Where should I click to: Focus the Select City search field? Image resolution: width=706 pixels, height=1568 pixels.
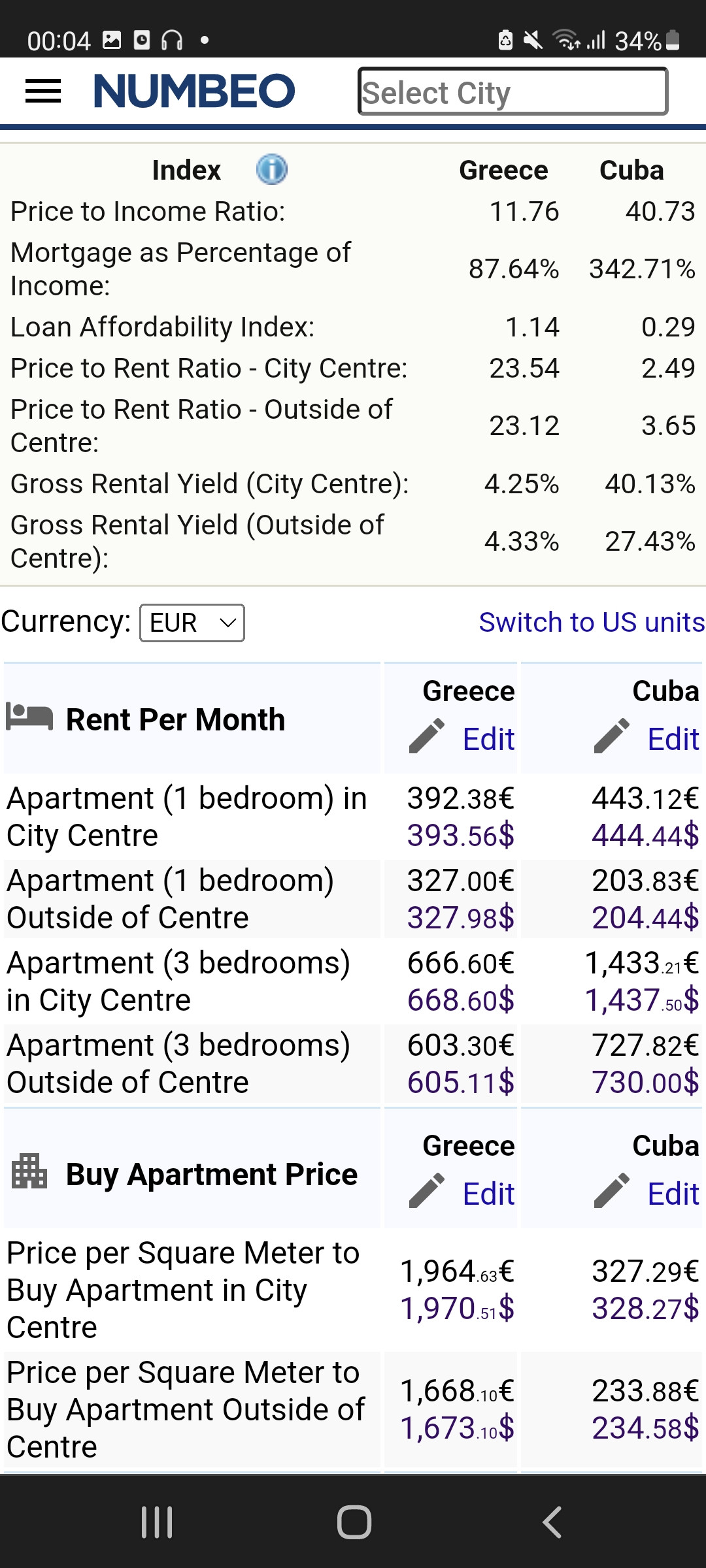(x=513, y=92)
